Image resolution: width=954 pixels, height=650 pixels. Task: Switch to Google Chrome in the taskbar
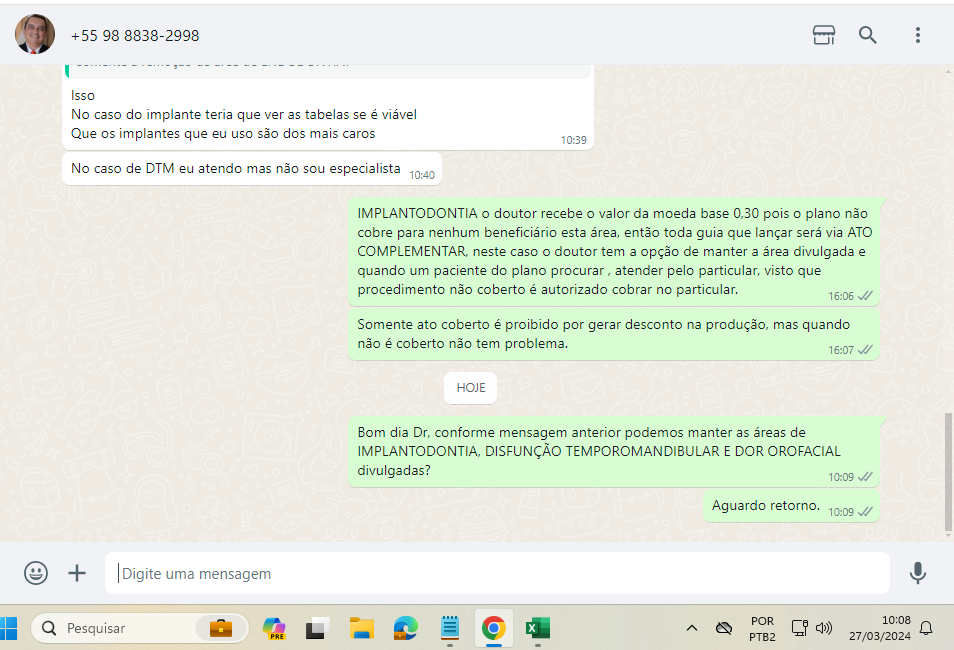[493, 628]
